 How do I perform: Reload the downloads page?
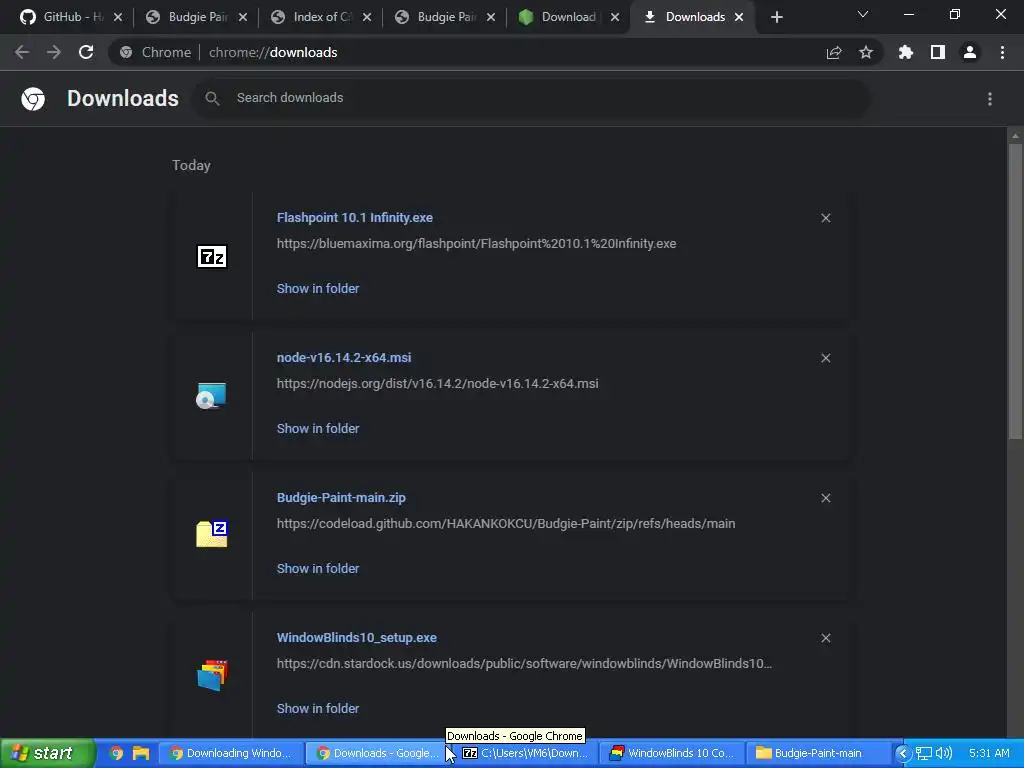86,52
